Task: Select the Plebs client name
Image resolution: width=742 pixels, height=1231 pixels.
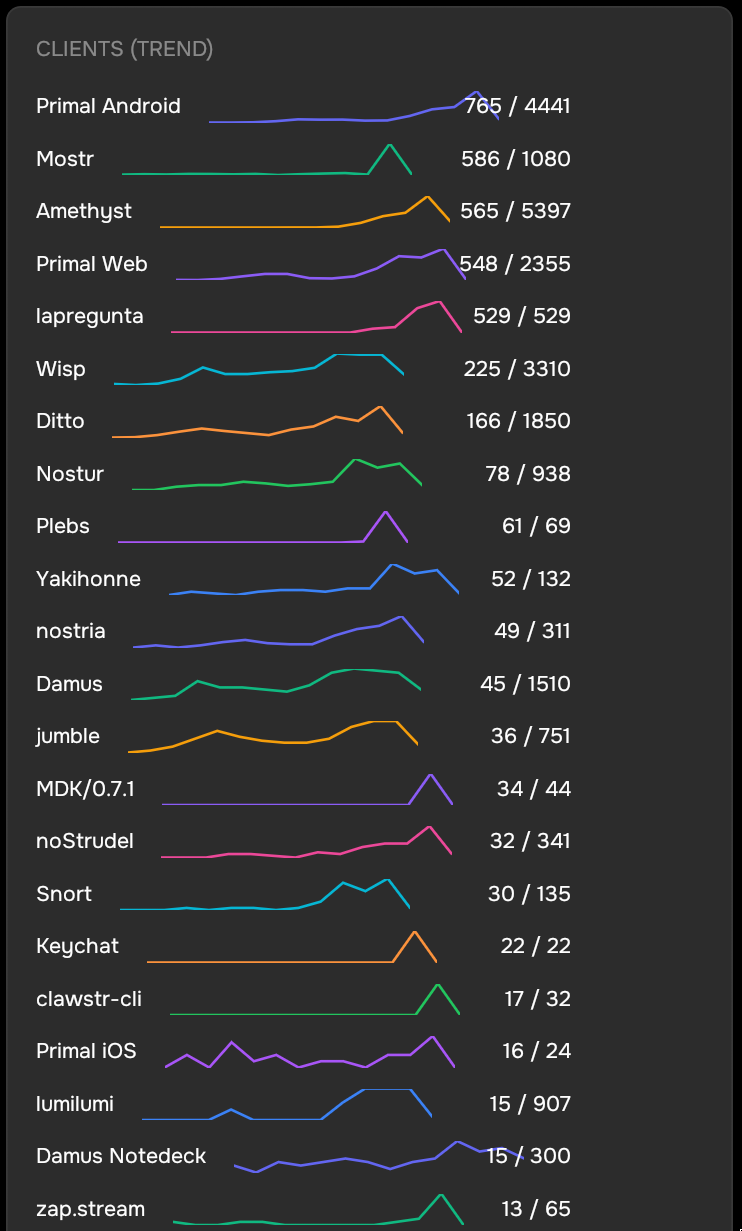Action: [63, 526]
